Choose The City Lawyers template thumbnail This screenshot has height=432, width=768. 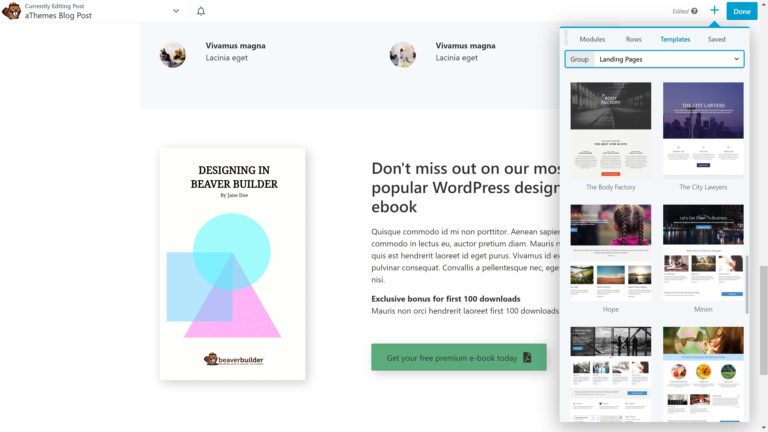703,128
